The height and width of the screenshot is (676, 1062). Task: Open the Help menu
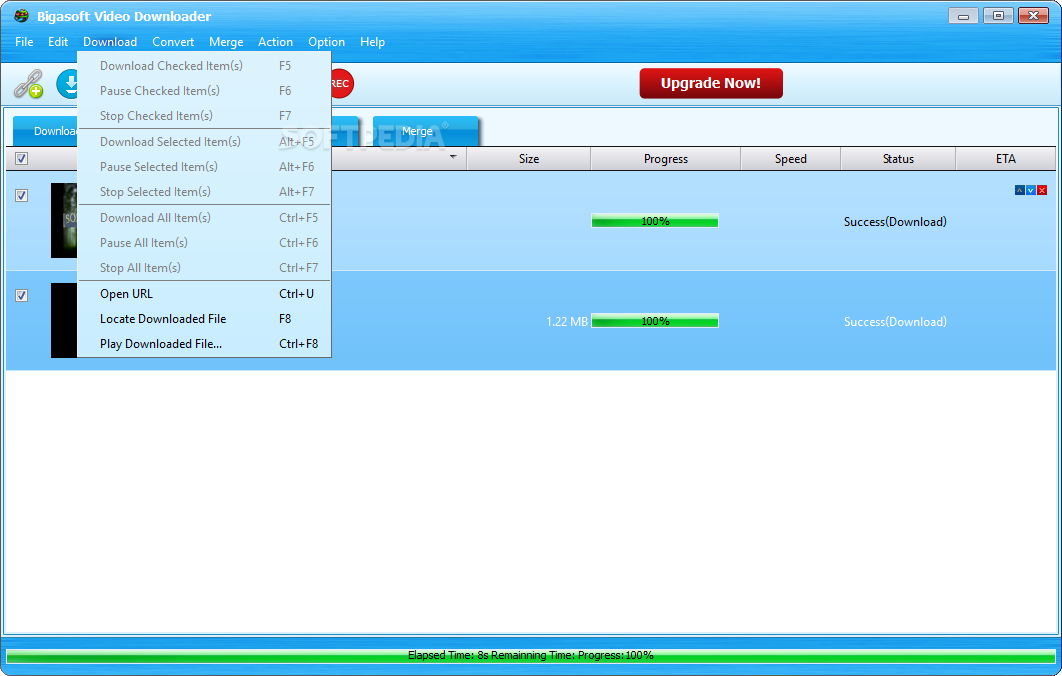point(372,42)
